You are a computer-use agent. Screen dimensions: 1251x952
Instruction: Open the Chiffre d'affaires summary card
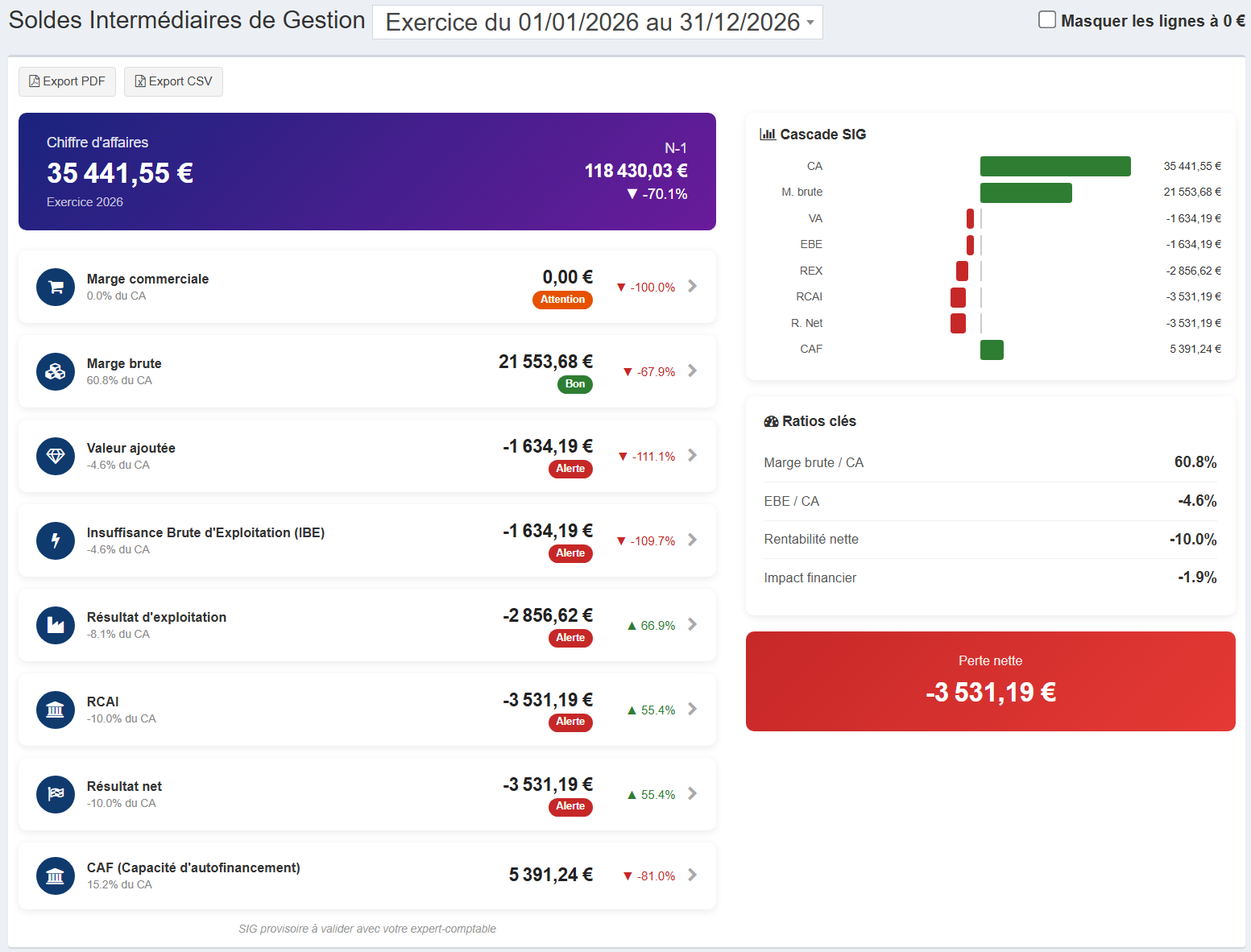click(x=367, y=172)
